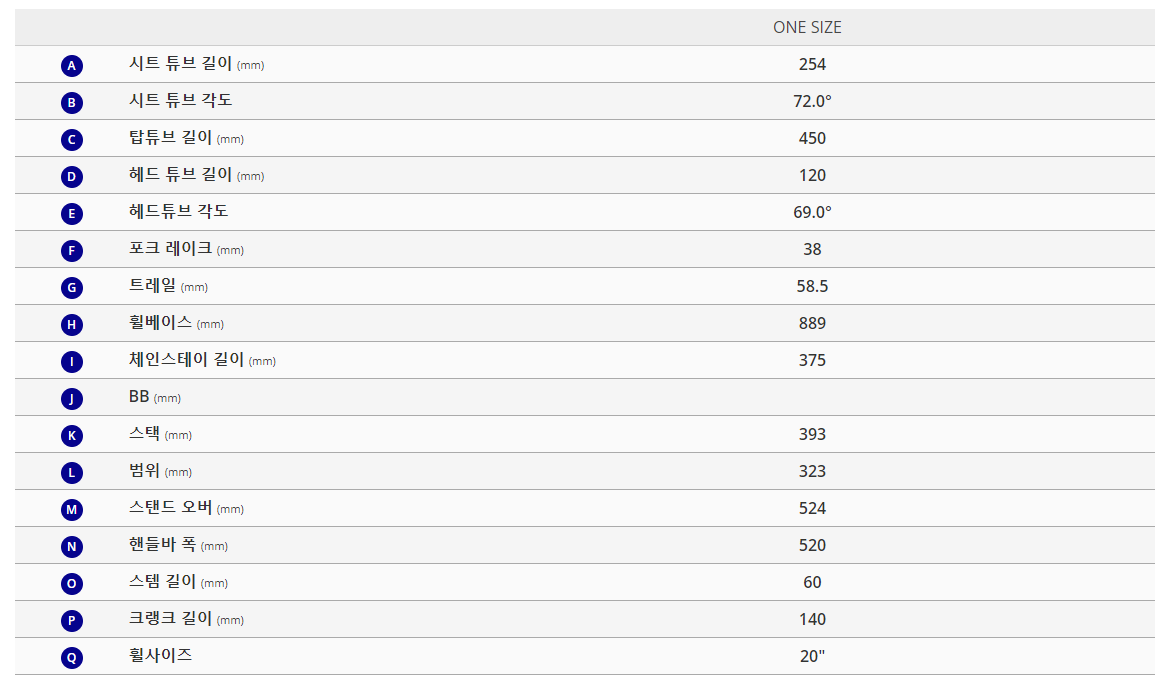Click the 크랭크 길이 row label
The height and width of the screenshot is (695, 1172).
point(170,618)
